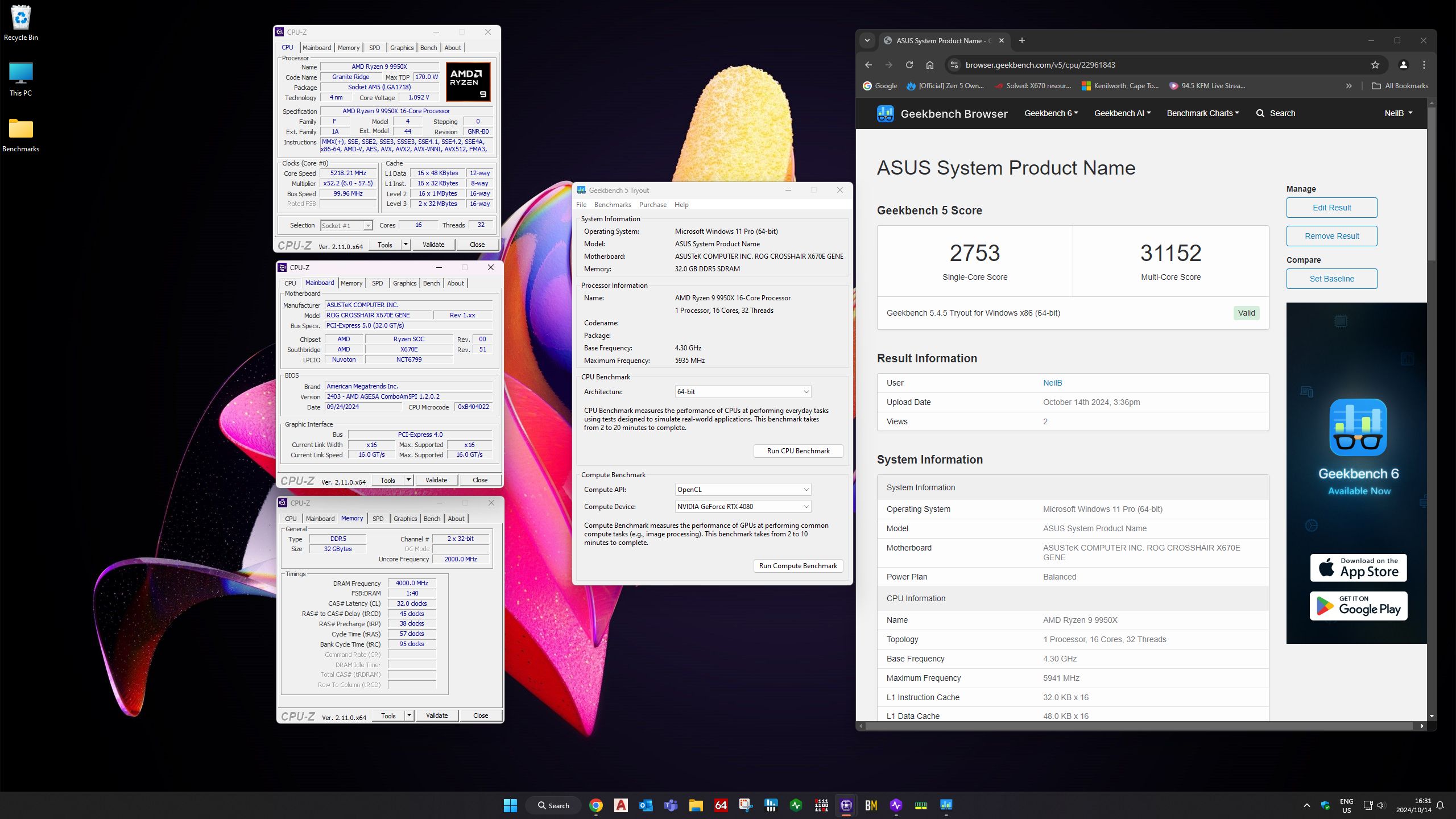Click Set Baseline button

coord(1331,279)
